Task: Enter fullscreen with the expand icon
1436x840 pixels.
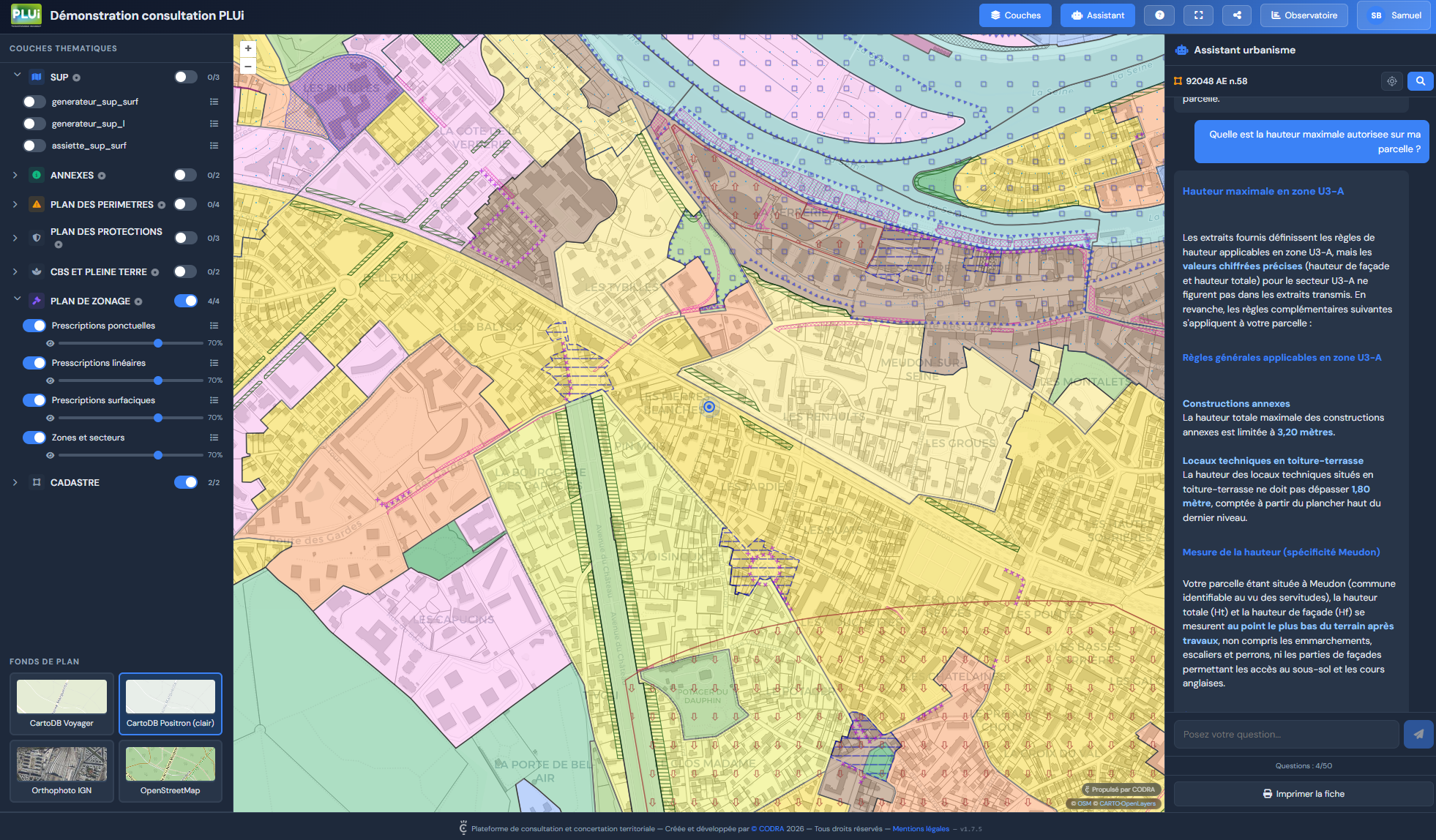Action: click(1198, 15)
